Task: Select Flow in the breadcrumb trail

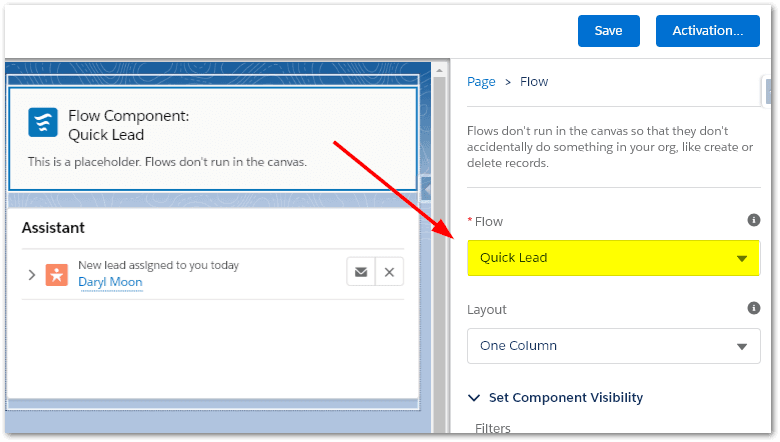Action: [534, 82]
